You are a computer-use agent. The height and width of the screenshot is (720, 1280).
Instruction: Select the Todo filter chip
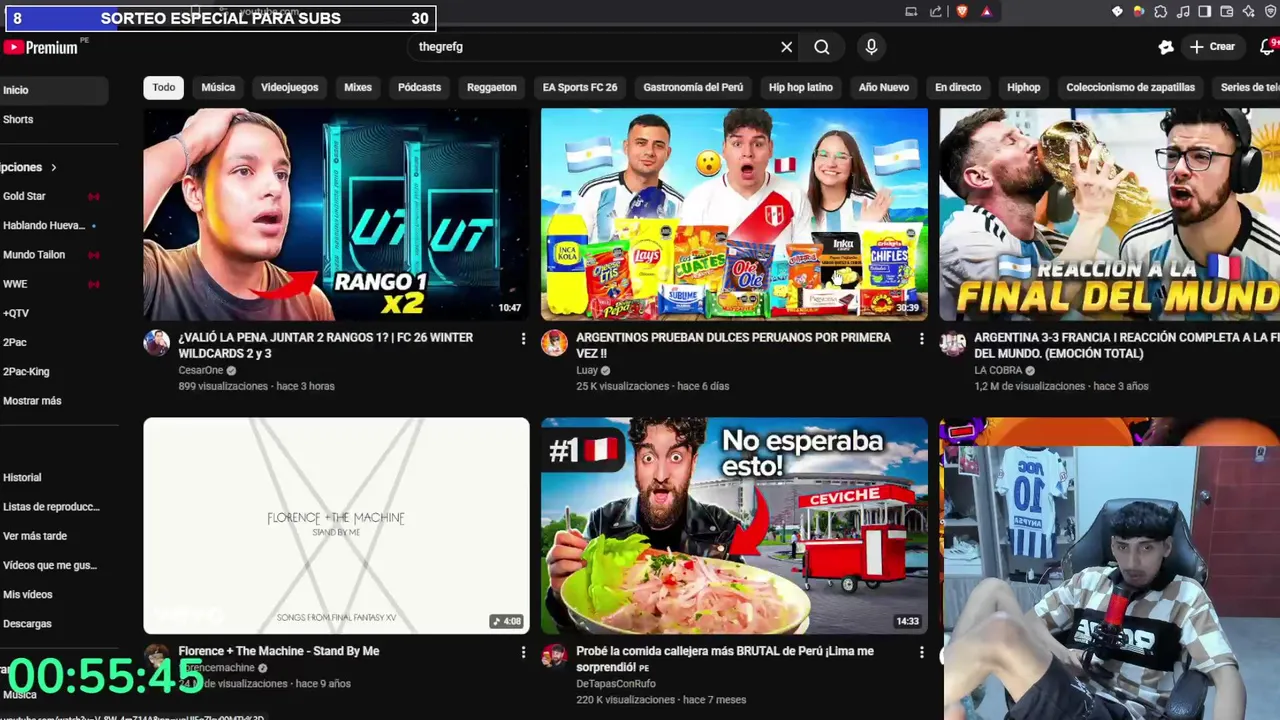click(164, 87)
